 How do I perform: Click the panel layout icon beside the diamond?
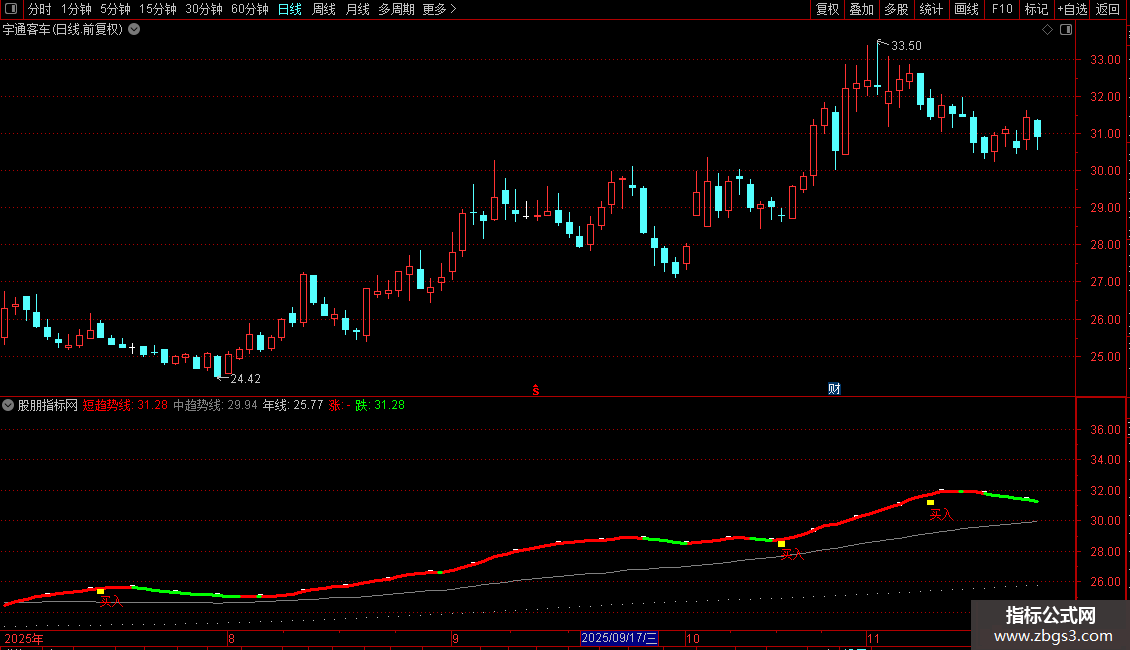point(1066,30)
